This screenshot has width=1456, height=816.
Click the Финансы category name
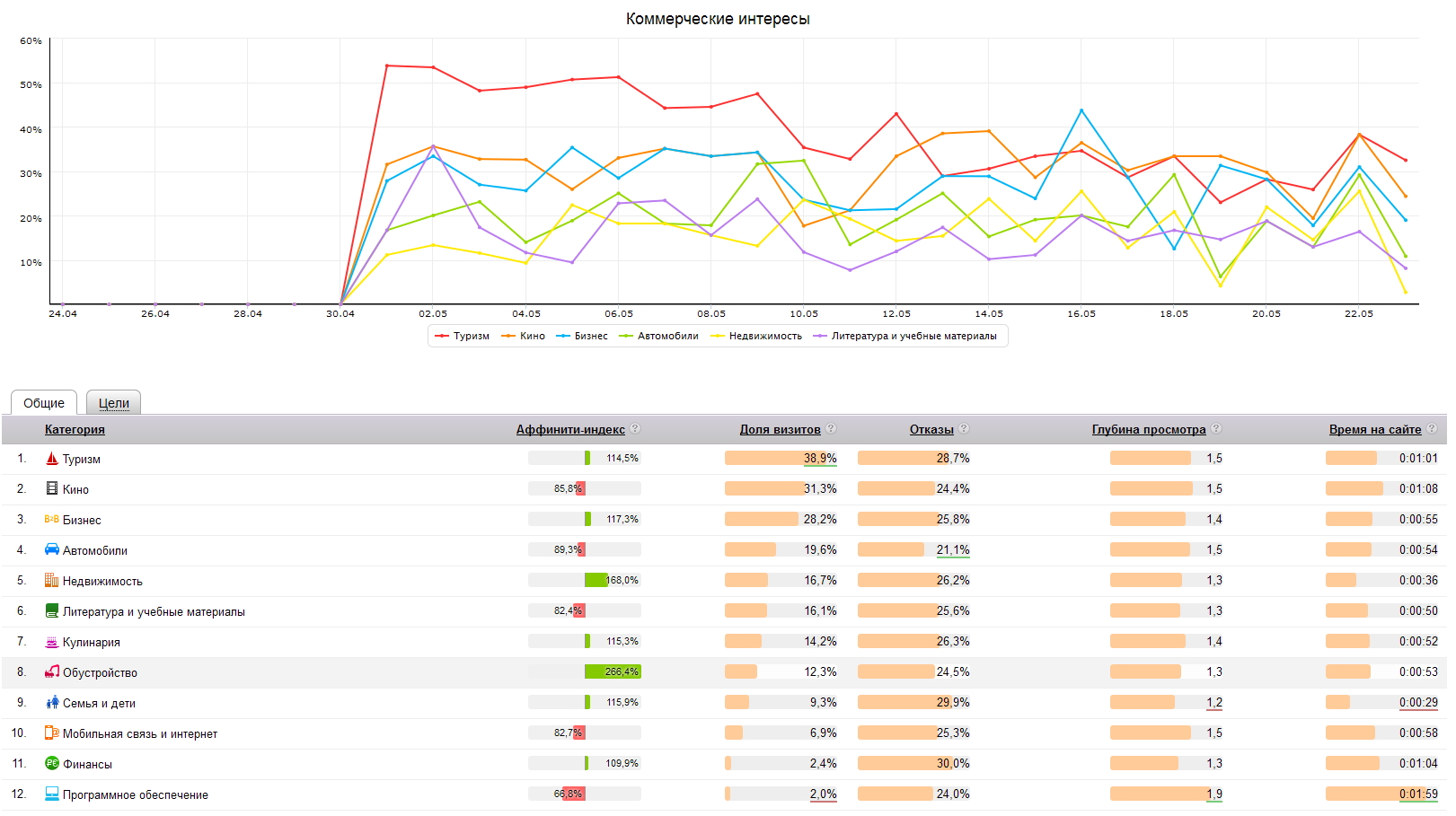coord(87,764)
